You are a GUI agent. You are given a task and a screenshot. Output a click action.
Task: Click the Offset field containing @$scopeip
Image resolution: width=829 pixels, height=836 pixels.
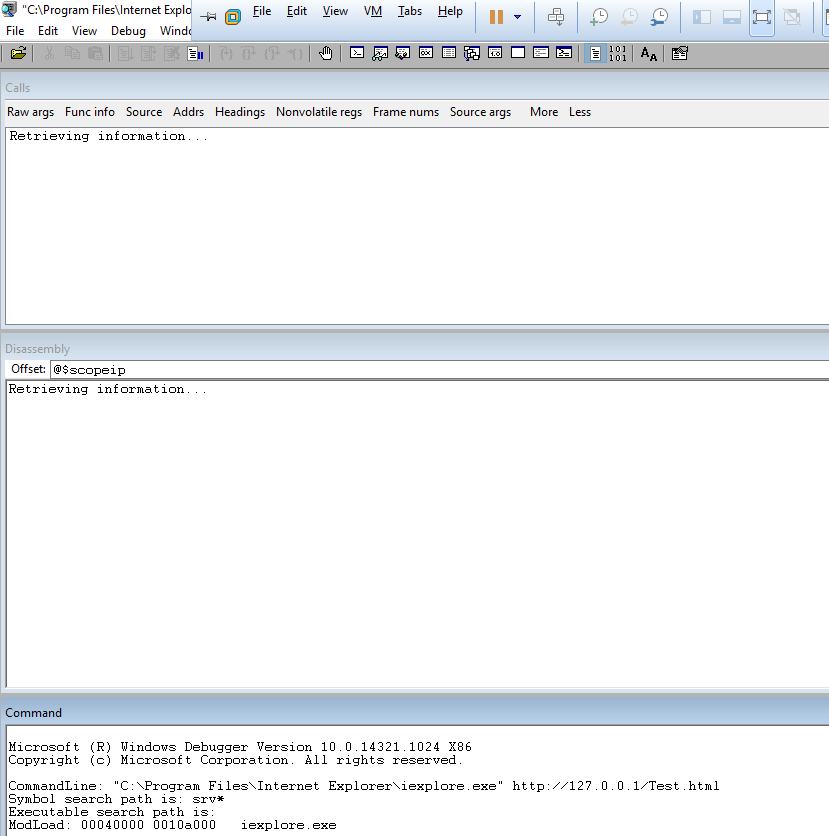point(439,369)
